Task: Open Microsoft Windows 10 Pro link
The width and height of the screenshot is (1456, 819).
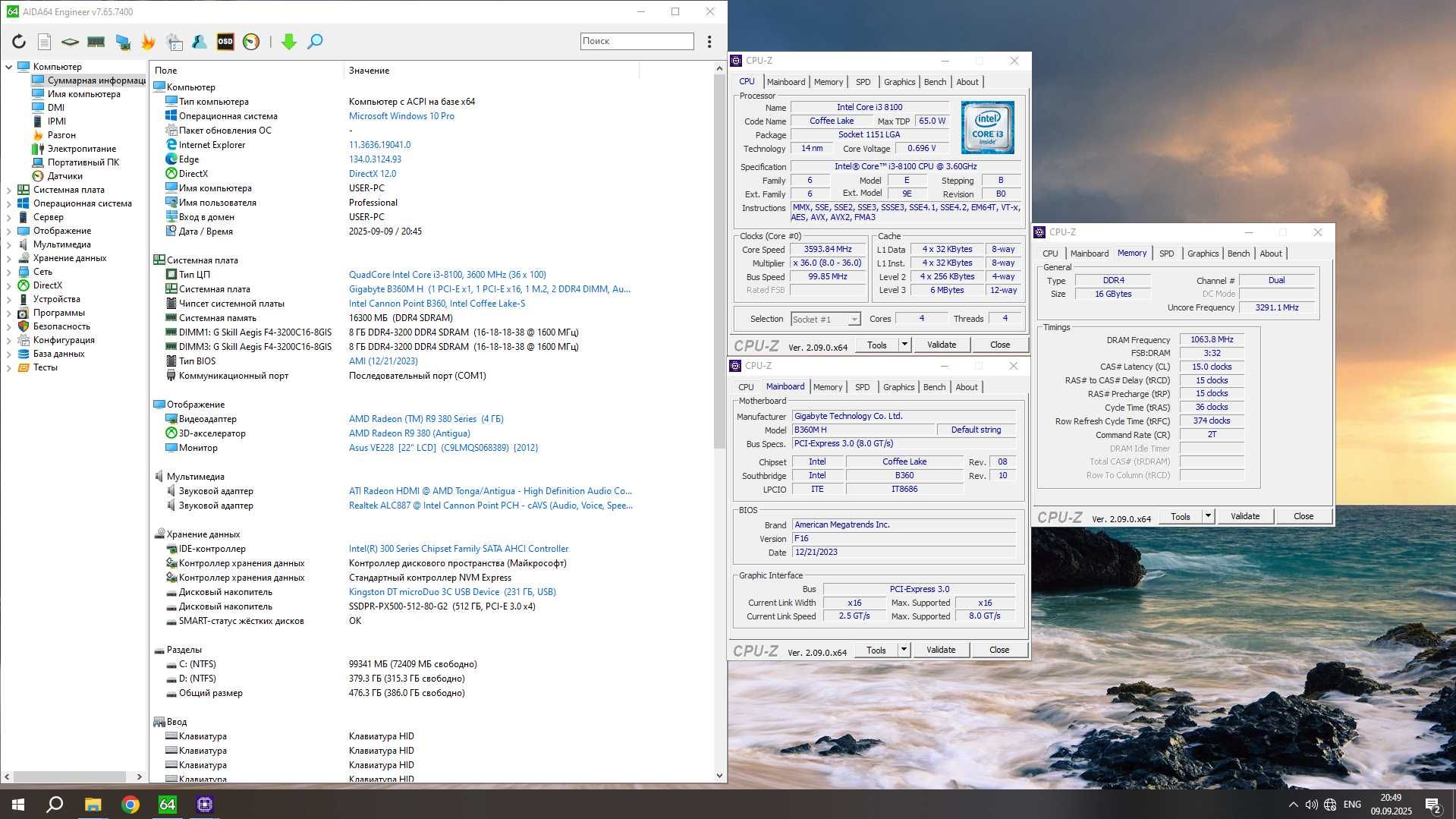Action: [x=401, y=116]
